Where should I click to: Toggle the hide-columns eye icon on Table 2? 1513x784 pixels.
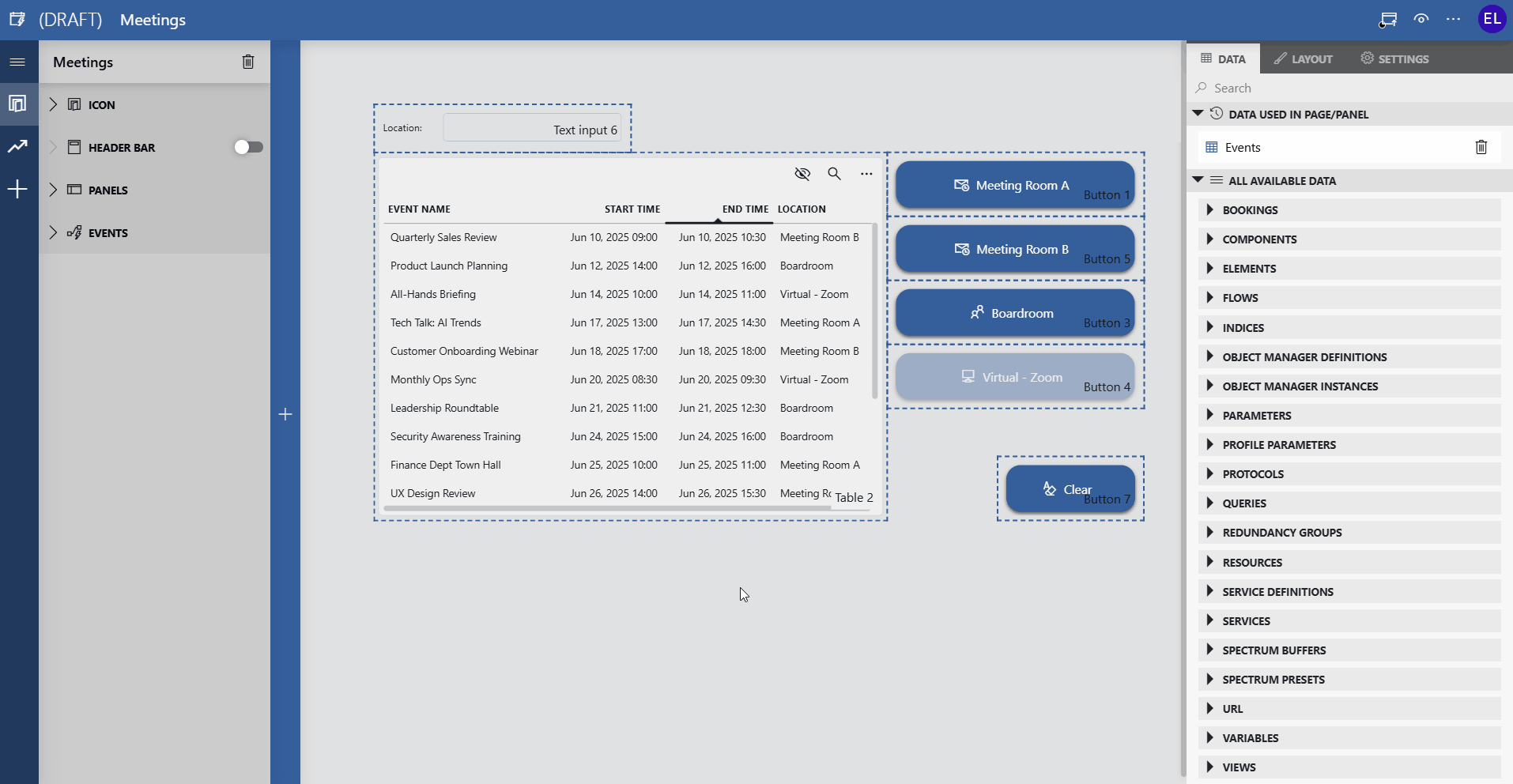coord(803,174)
